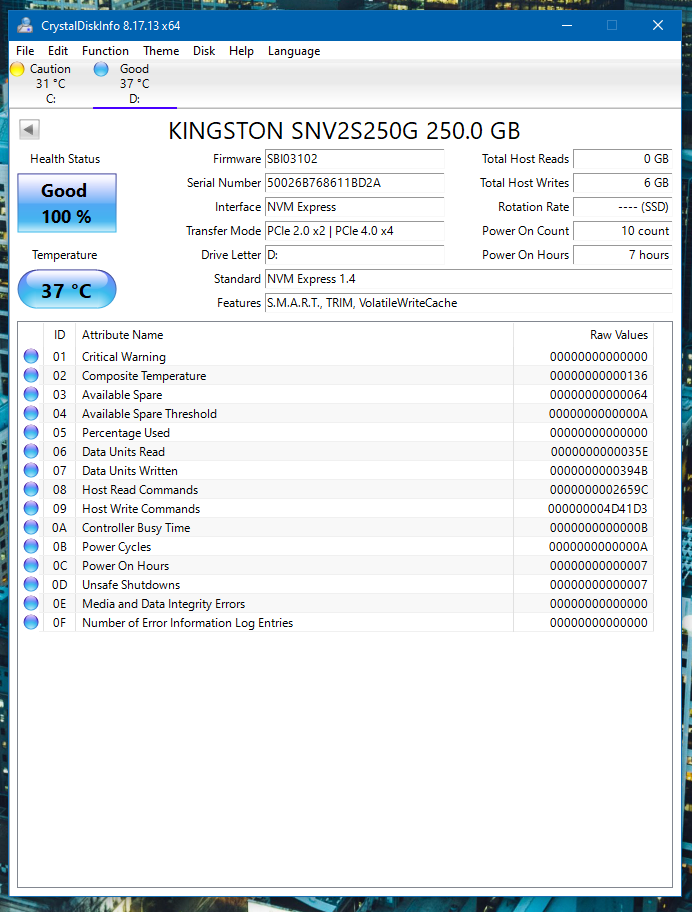Click the status circle for Host Write Commands
This screenshot has width=692, height=912.
coord(31,508)
